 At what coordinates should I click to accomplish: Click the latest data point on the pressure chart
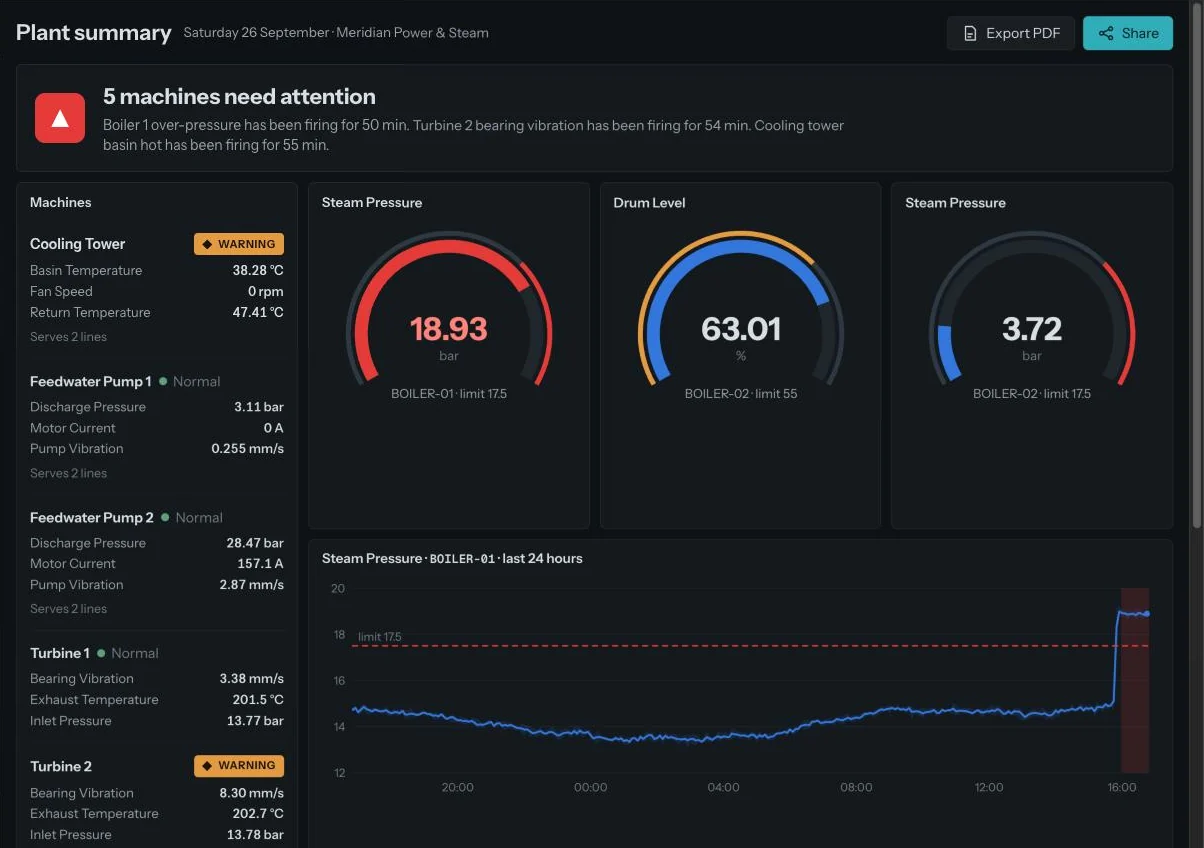1147,614
